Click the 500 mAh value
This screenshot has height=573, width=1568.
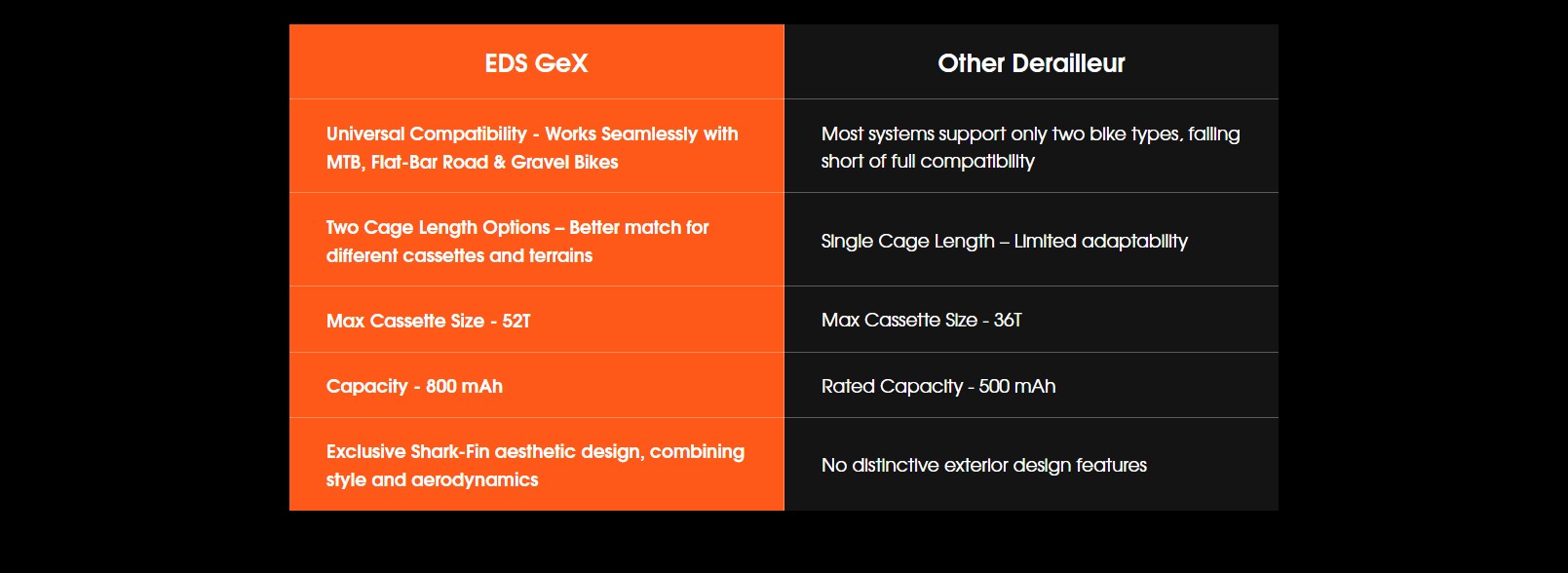(x=1016, y=386)
